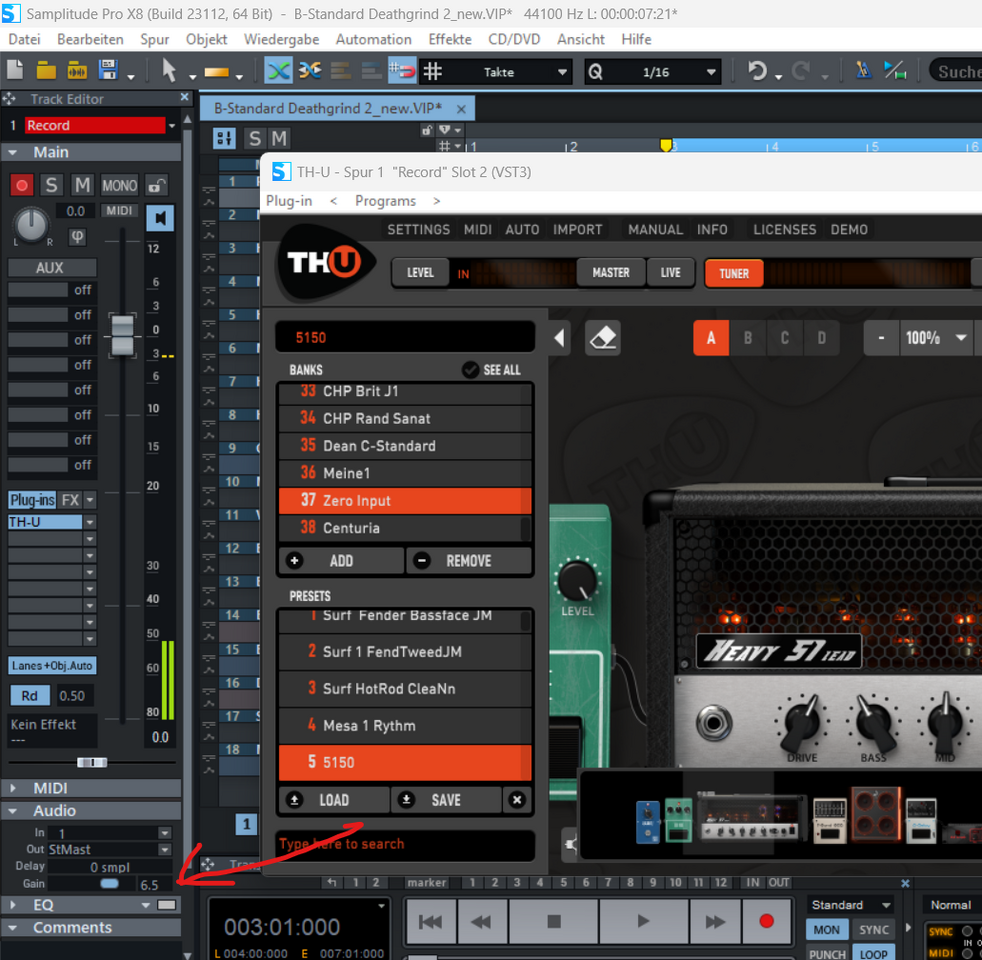Click the fast forward transport button

[715, 921]
